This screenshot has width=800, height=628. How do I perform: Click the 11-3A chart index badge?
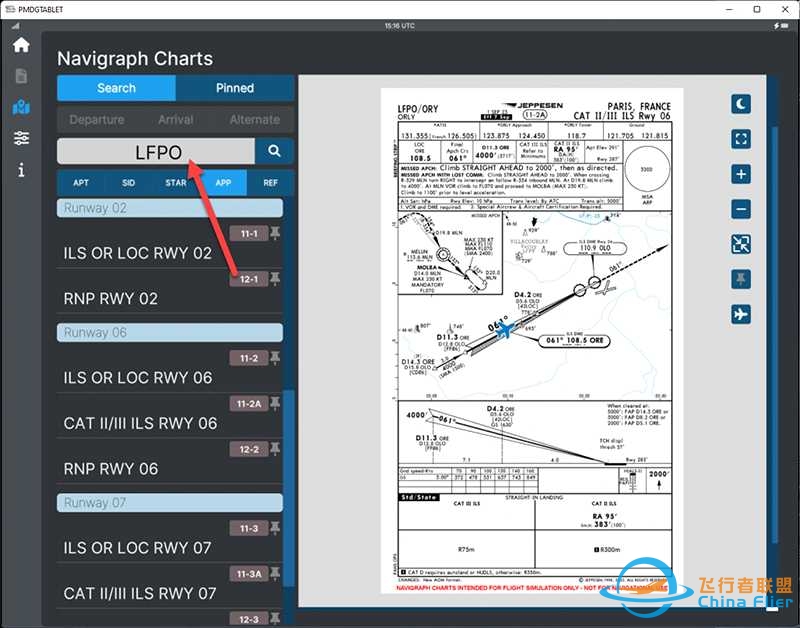(249, 574)
